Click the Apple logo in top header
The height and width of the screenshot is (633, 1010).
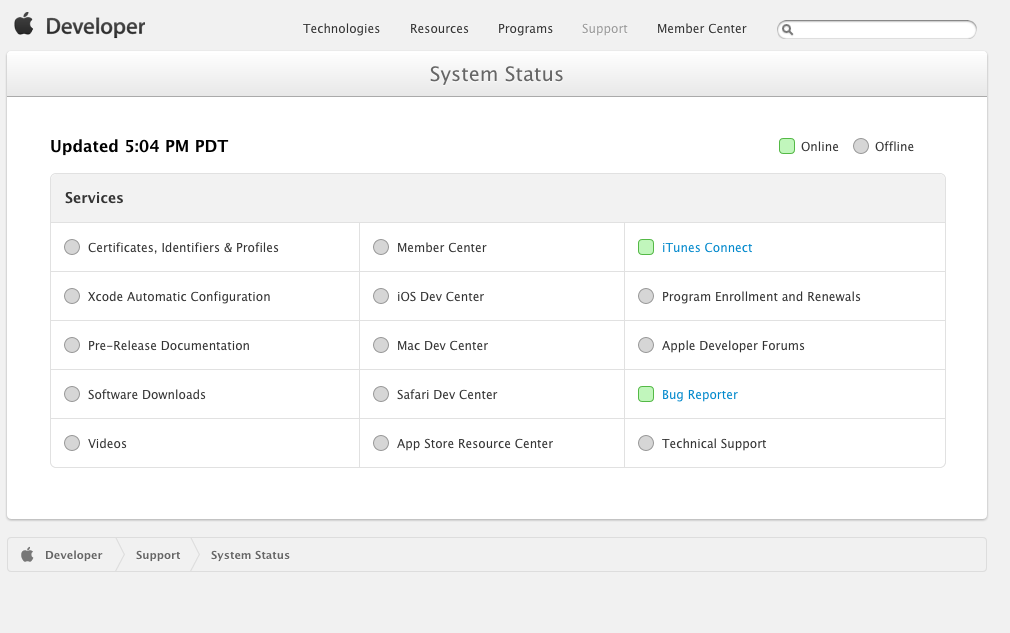(24, 26)
